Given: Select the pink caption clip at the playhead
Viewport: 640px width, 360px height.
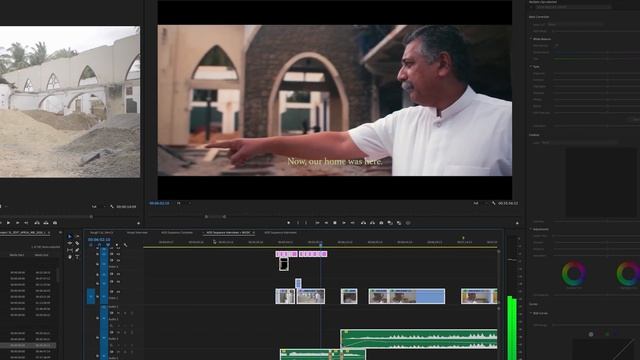Looking at the screenshot, I should tap(313, 254).
